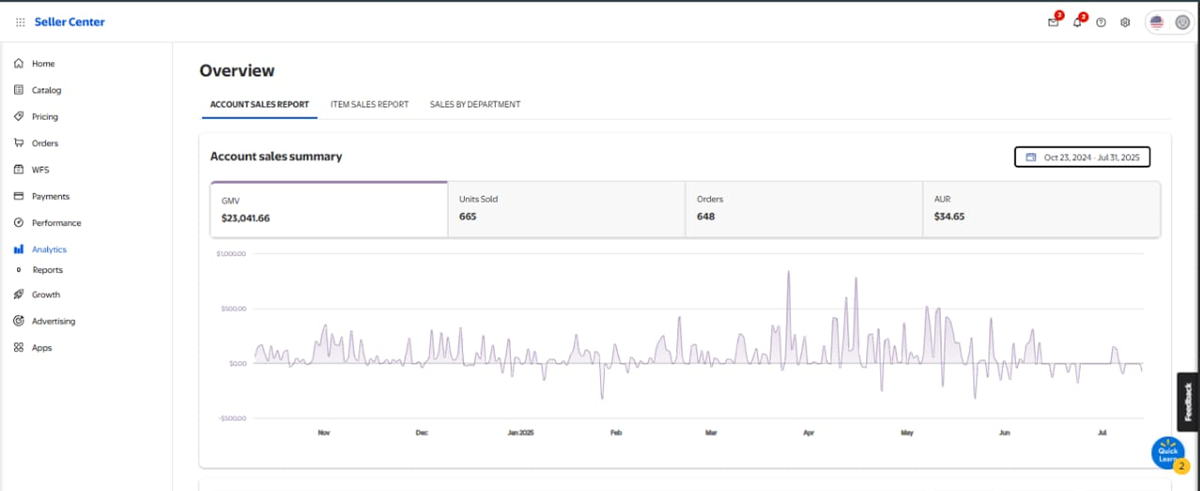Open the notifications bell icon
1200x491 pixels.
[1077, 22]
